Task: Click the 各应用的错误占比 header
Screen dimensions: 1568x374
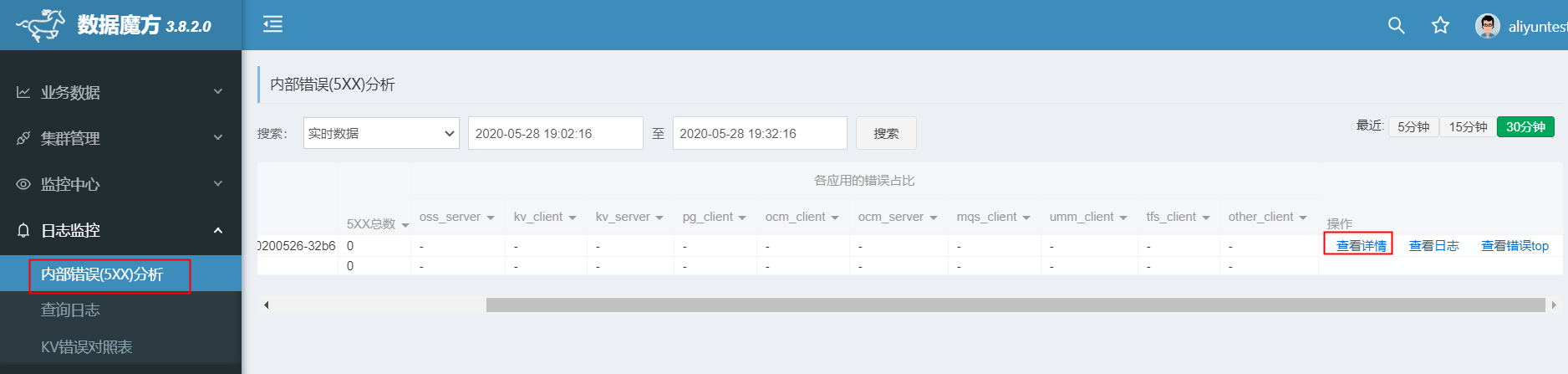Action: pos(864,181)
